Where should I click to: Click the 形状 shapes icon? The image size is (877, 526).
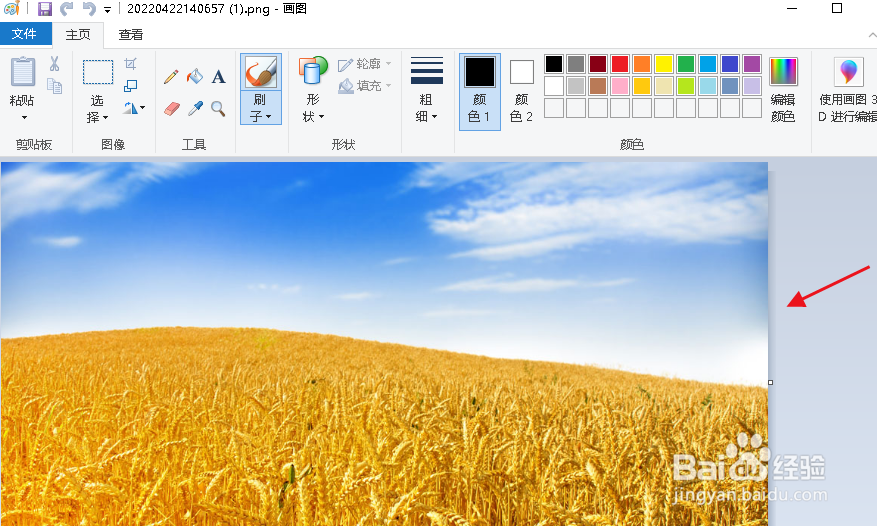click(313, 72)
